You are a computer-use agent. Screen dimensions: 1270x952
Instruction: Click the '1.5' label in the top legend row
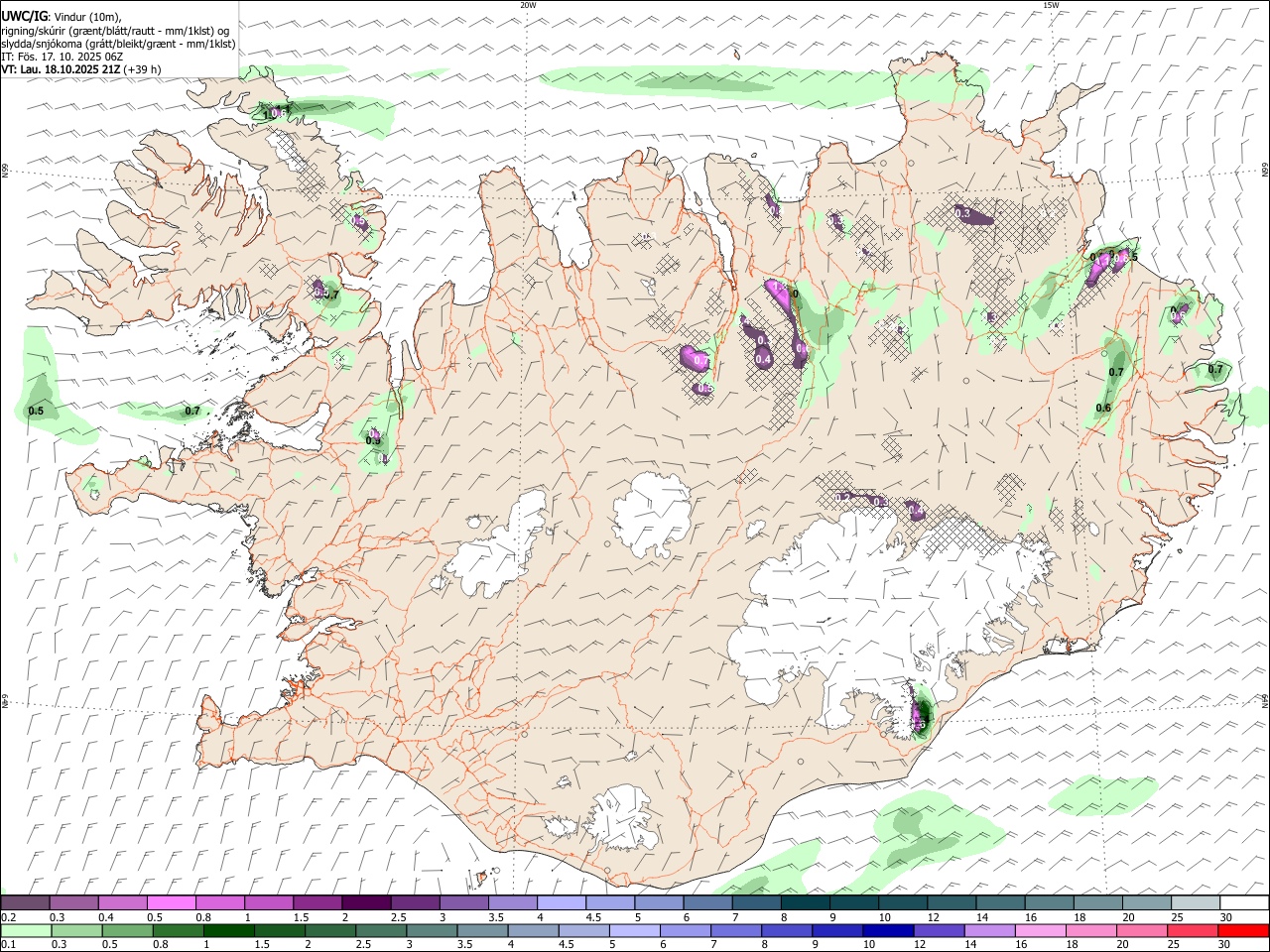300,917
